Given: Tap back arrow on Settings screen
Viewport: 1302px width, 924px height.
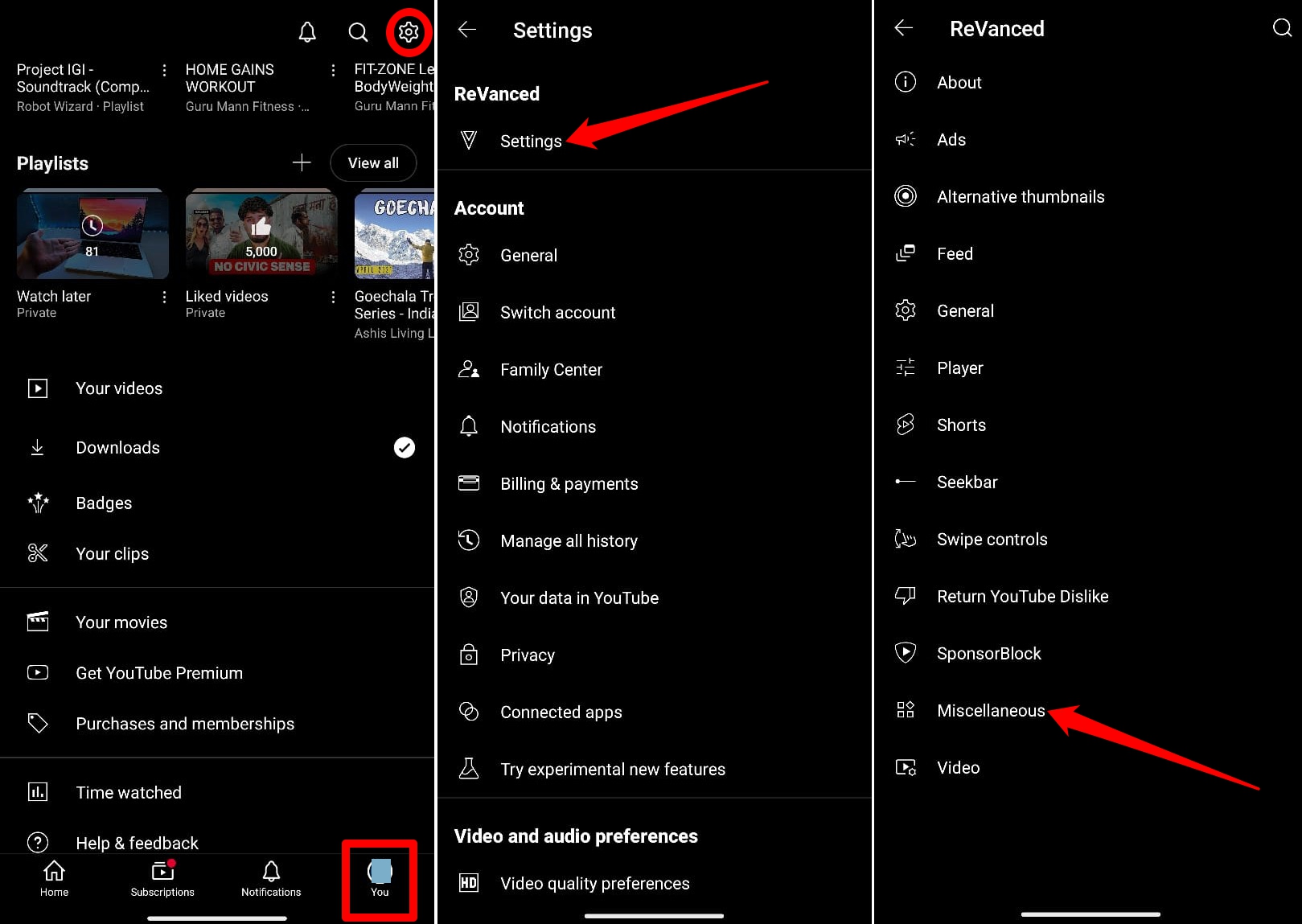Looking at the screenshot, I should pos(467,31).
